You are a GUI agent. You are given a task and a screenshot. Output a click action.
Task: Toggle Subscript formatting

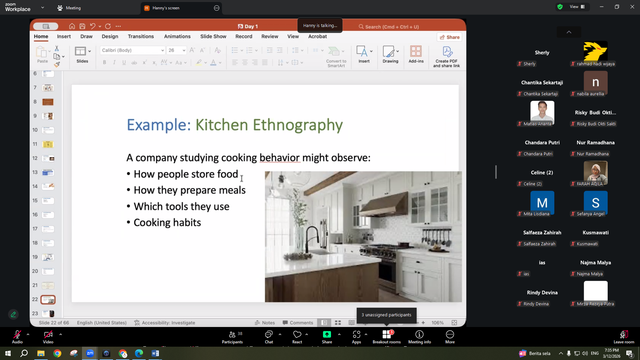point(154,62)
